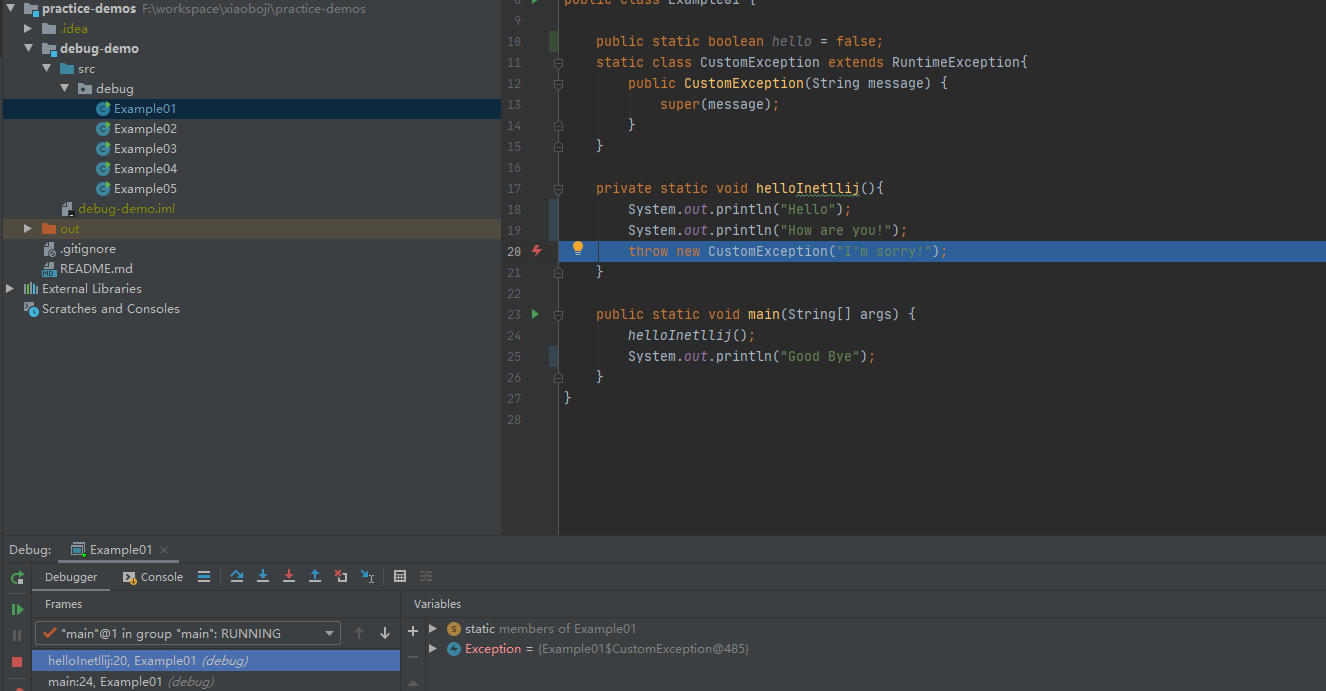The height and width of the screenshot is (691, 1326).
Task: Open the main thread dropdown in Frames
Action: [x=328, y=633]
